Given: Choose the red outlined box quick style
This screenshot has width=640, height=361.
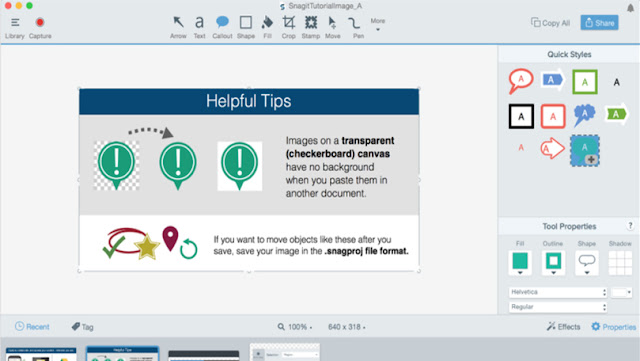Looking at the screenshot, I should 553,116.
